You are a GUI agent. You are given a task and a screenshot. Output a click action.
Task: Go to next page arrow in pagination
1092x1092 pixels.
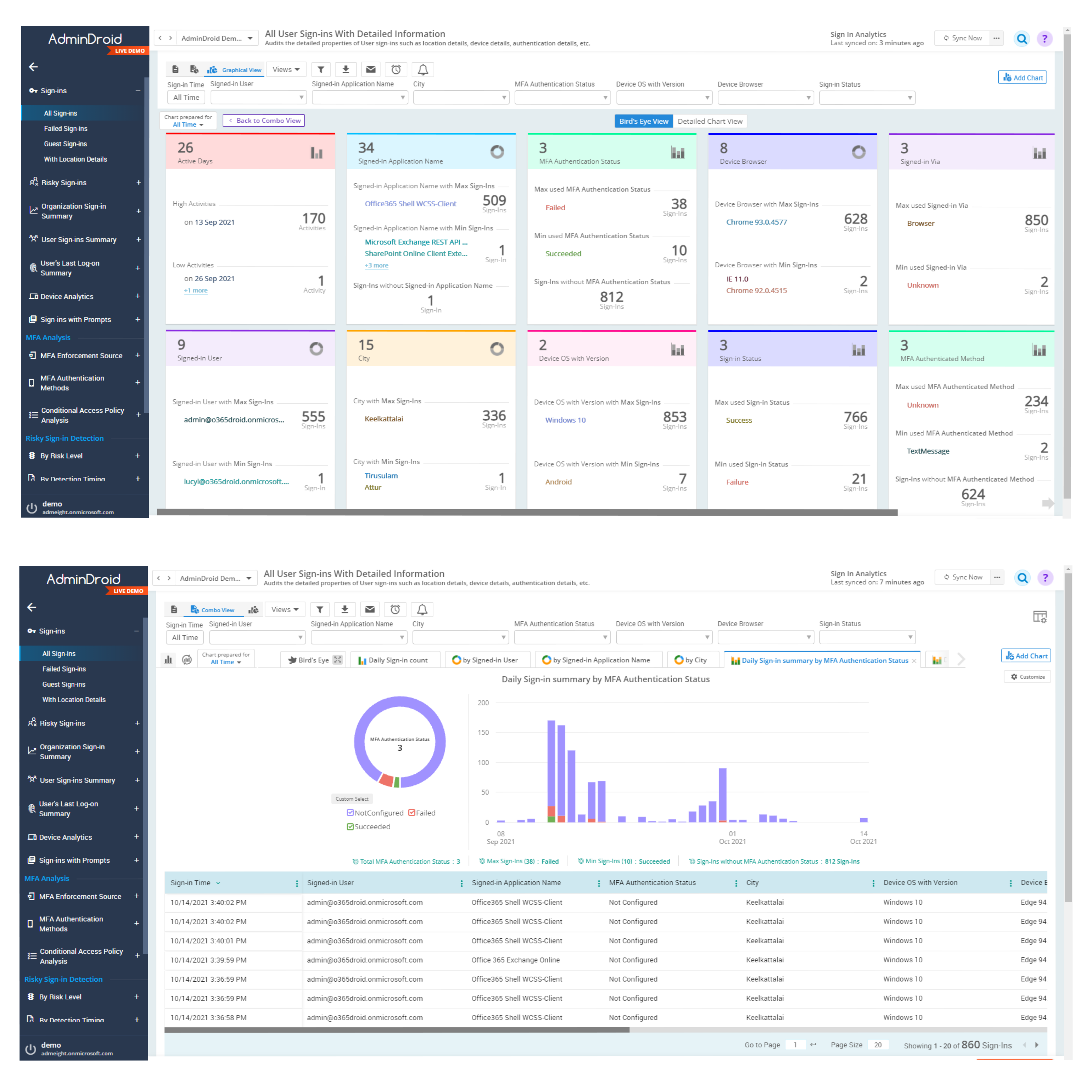tap(1037, 1045)
